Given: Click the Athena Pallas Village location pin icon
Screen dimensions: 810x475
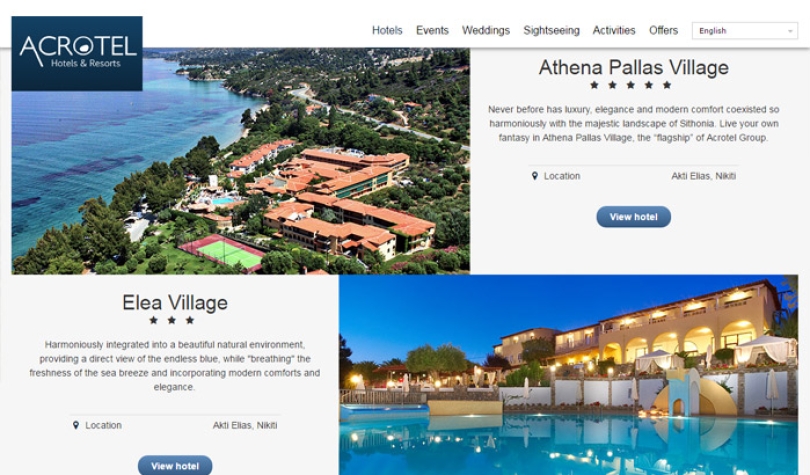Looking at the screenshot, I should pyautogui.click(x=535, y=176).
